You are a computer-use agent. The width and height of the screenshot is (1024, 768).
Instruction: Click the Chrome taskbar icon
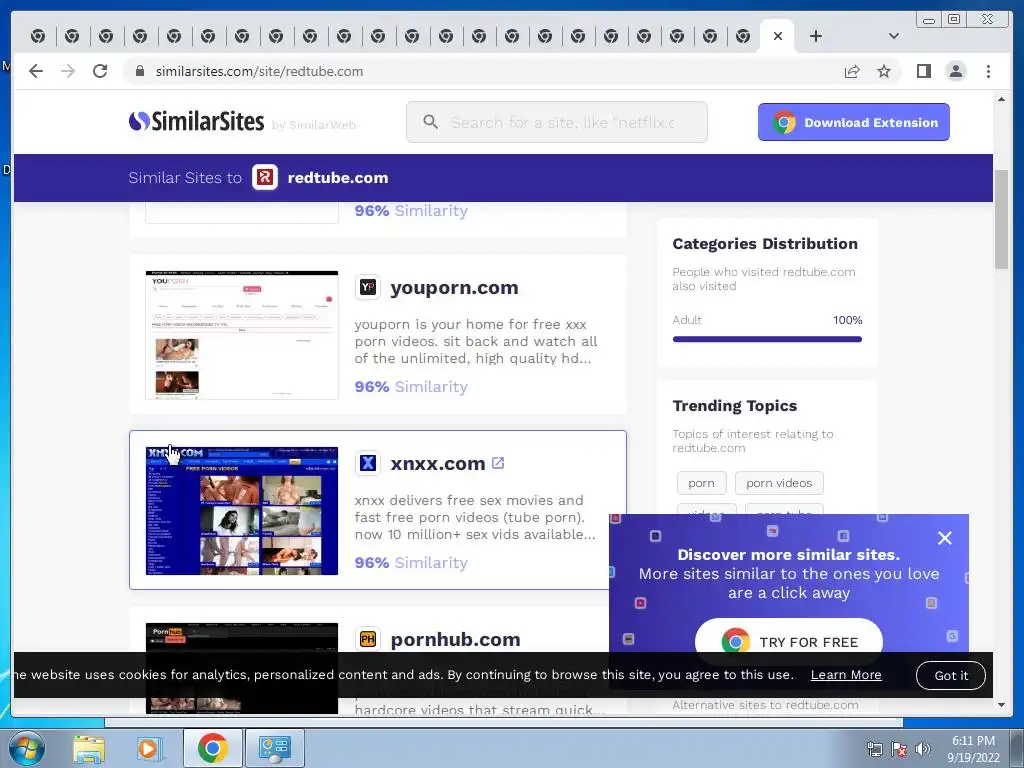click(x=212, y=748)
